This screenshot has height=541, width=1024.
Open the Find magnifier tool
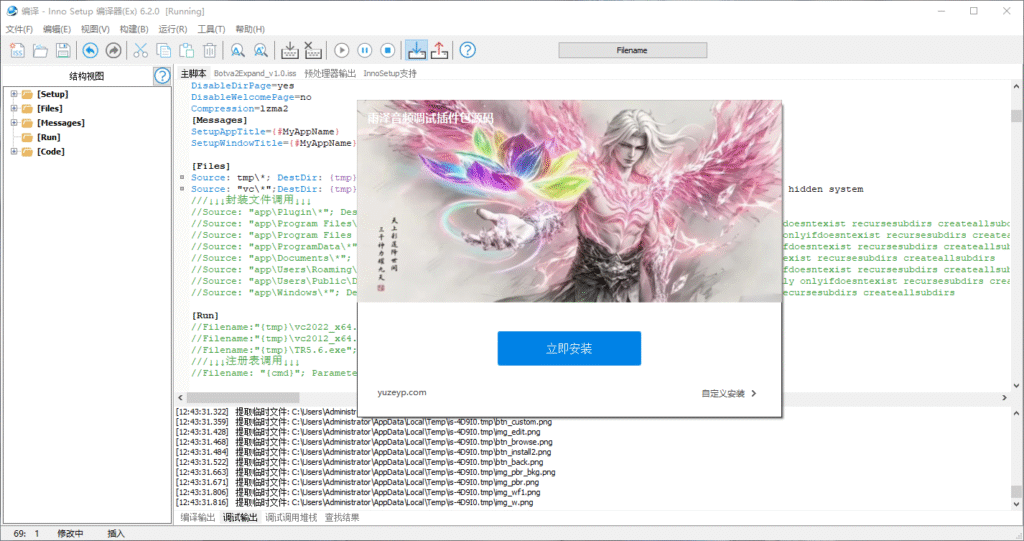point(237,50)
